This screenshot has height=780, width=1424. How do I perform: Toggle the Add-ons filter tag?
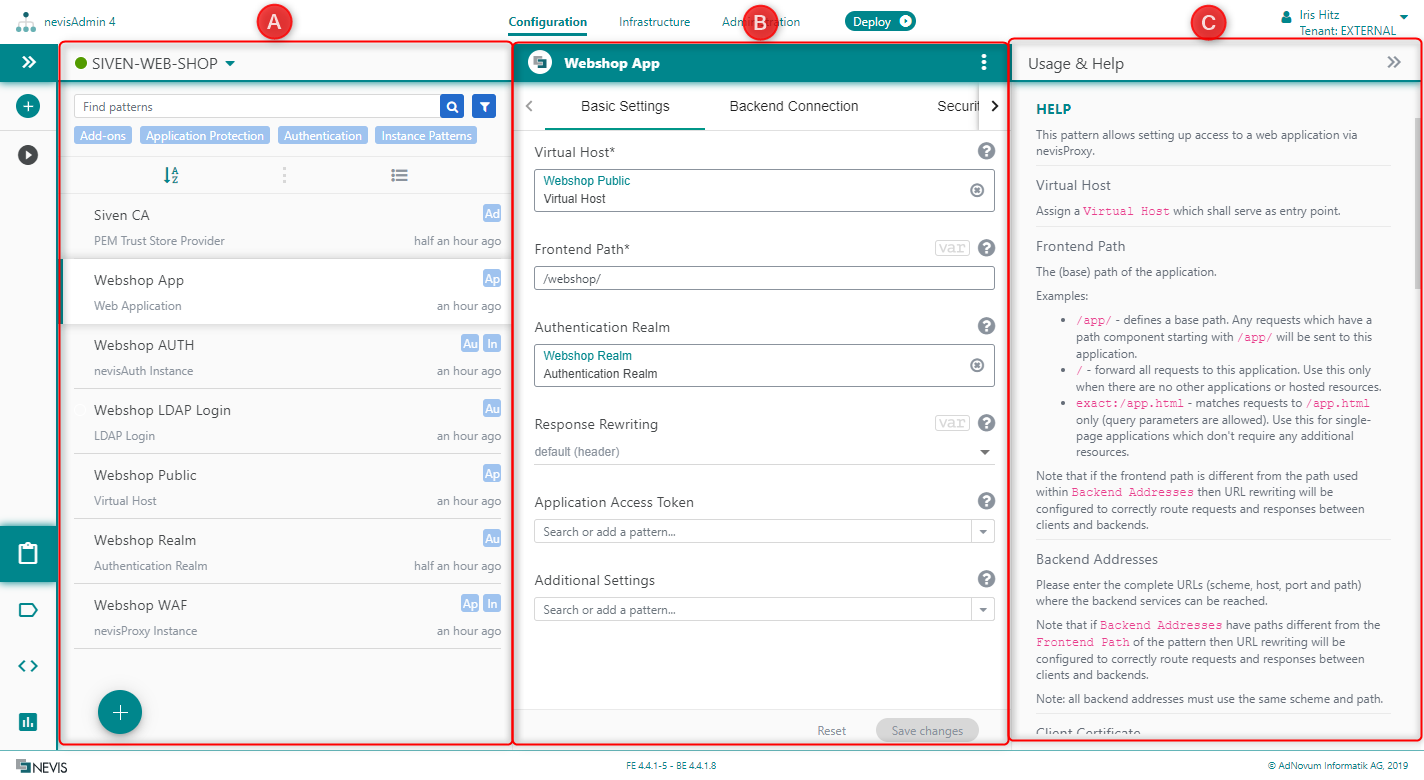tap(103, 136)
